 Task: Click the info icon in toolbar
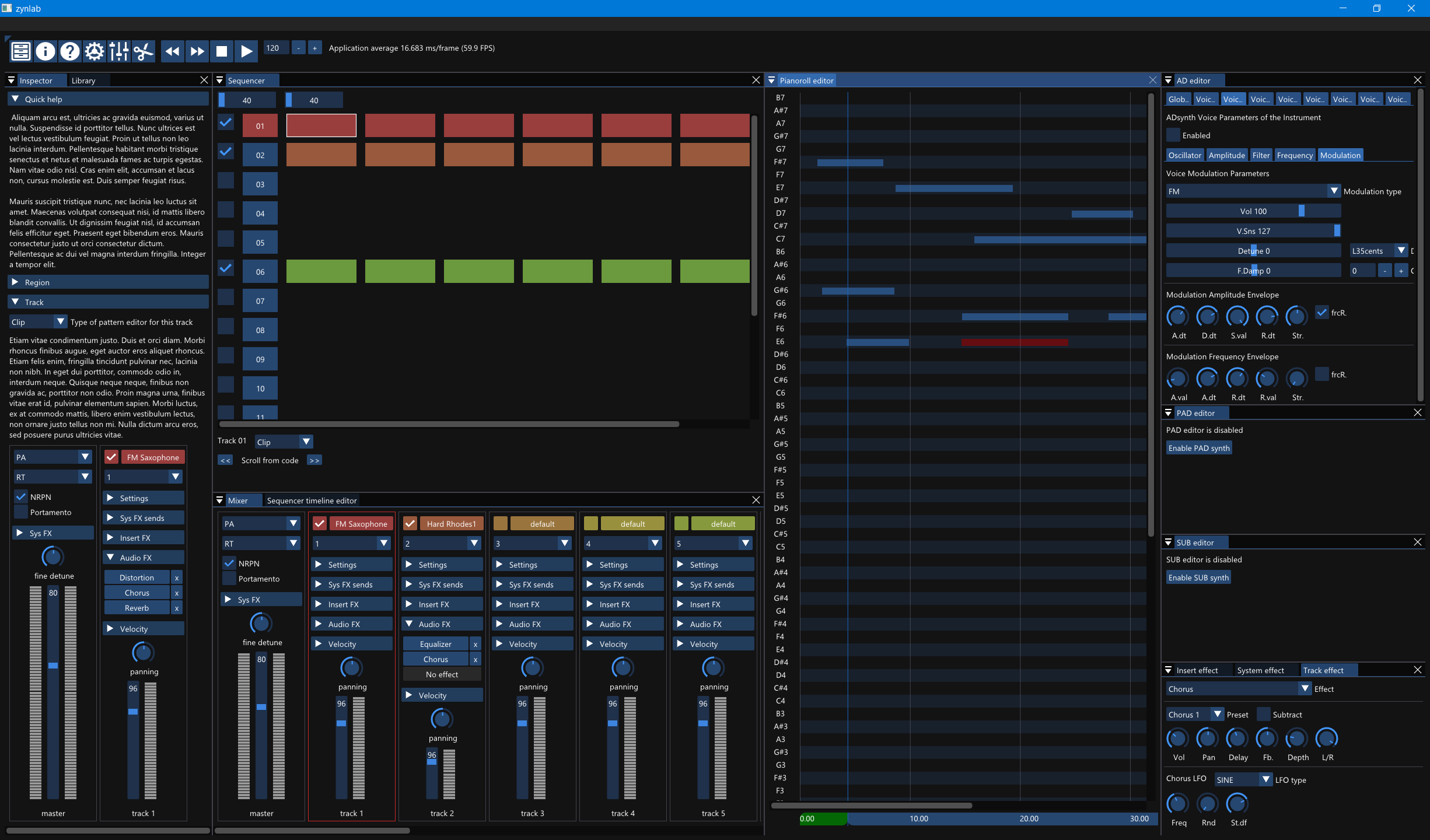coord(46,51)
